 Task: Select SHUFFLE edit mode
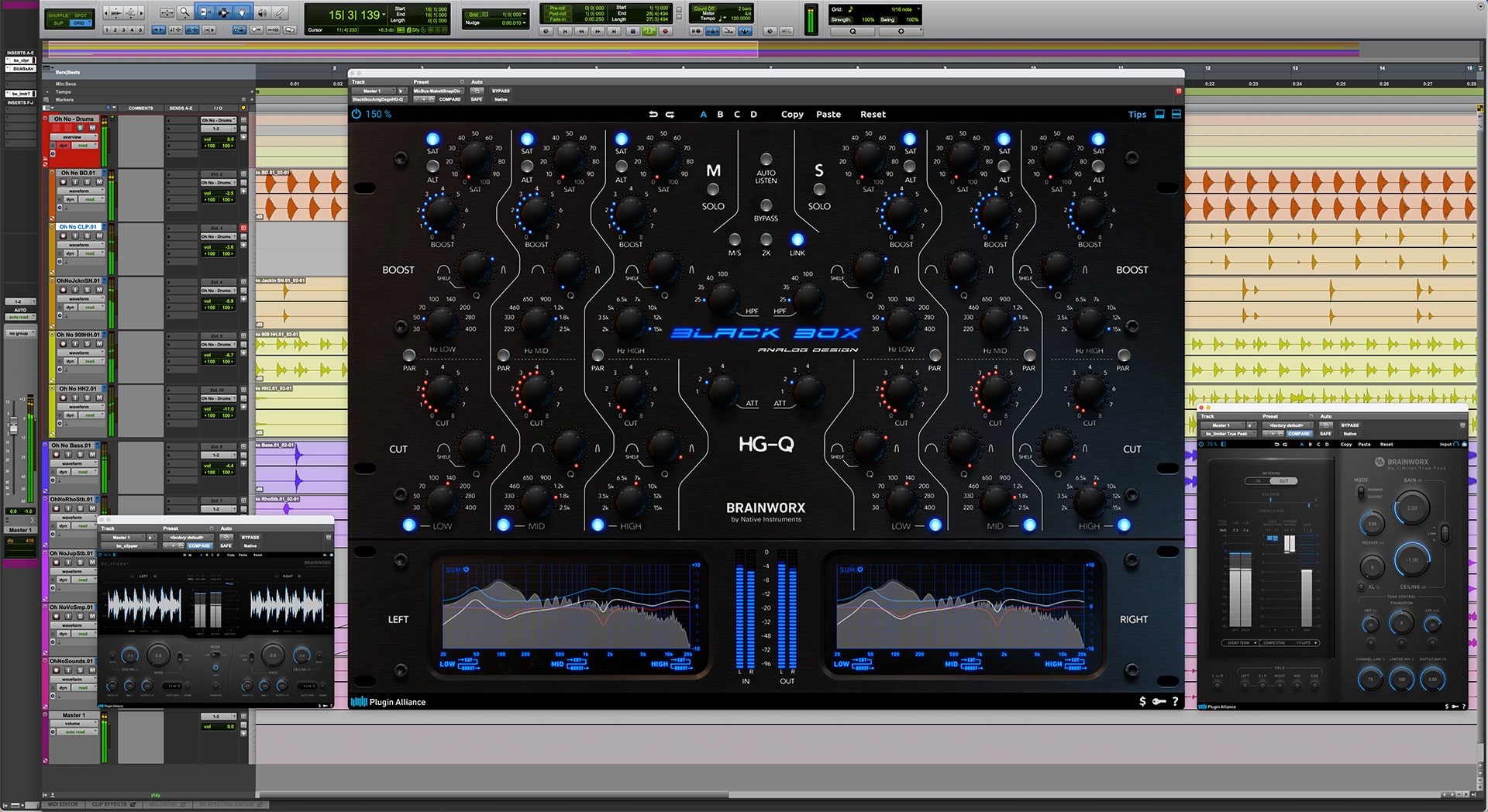tap(58, 15)
